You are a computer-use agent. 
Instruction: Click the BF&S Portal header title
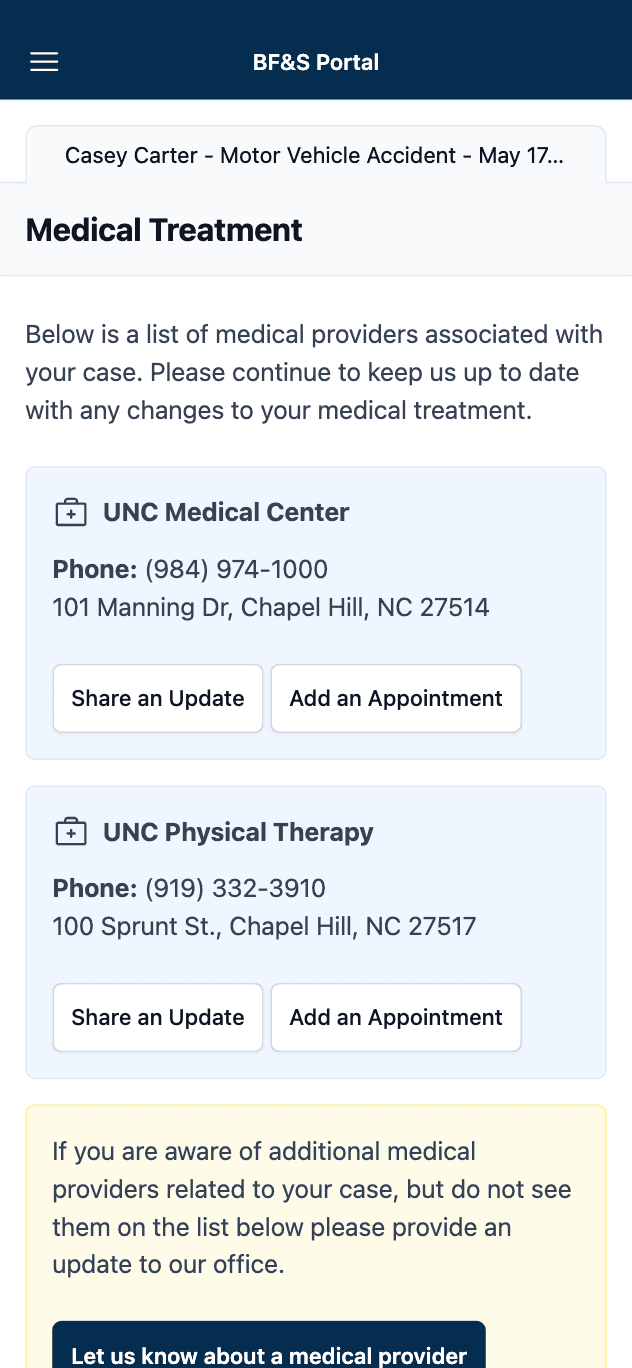316,62
